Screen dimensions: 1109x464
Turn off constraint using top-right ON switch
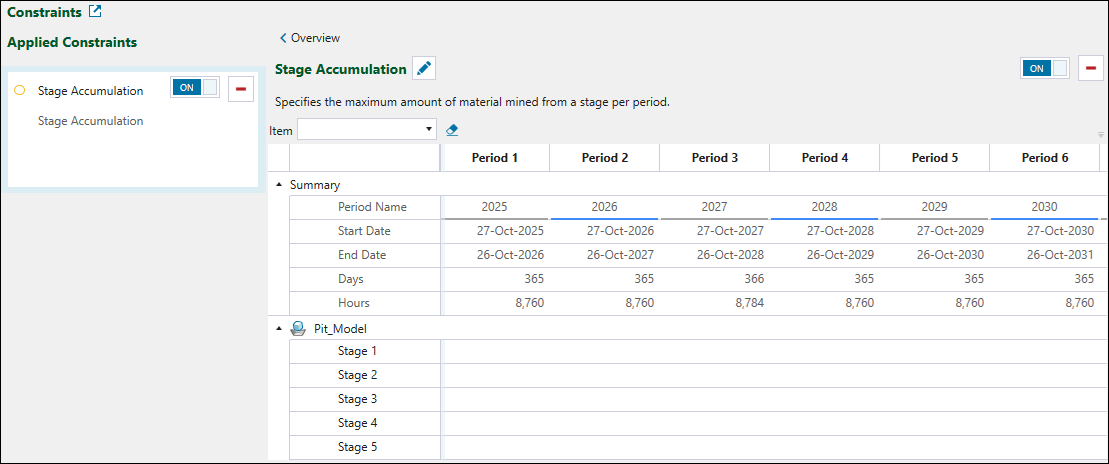tap(1045, 68)
